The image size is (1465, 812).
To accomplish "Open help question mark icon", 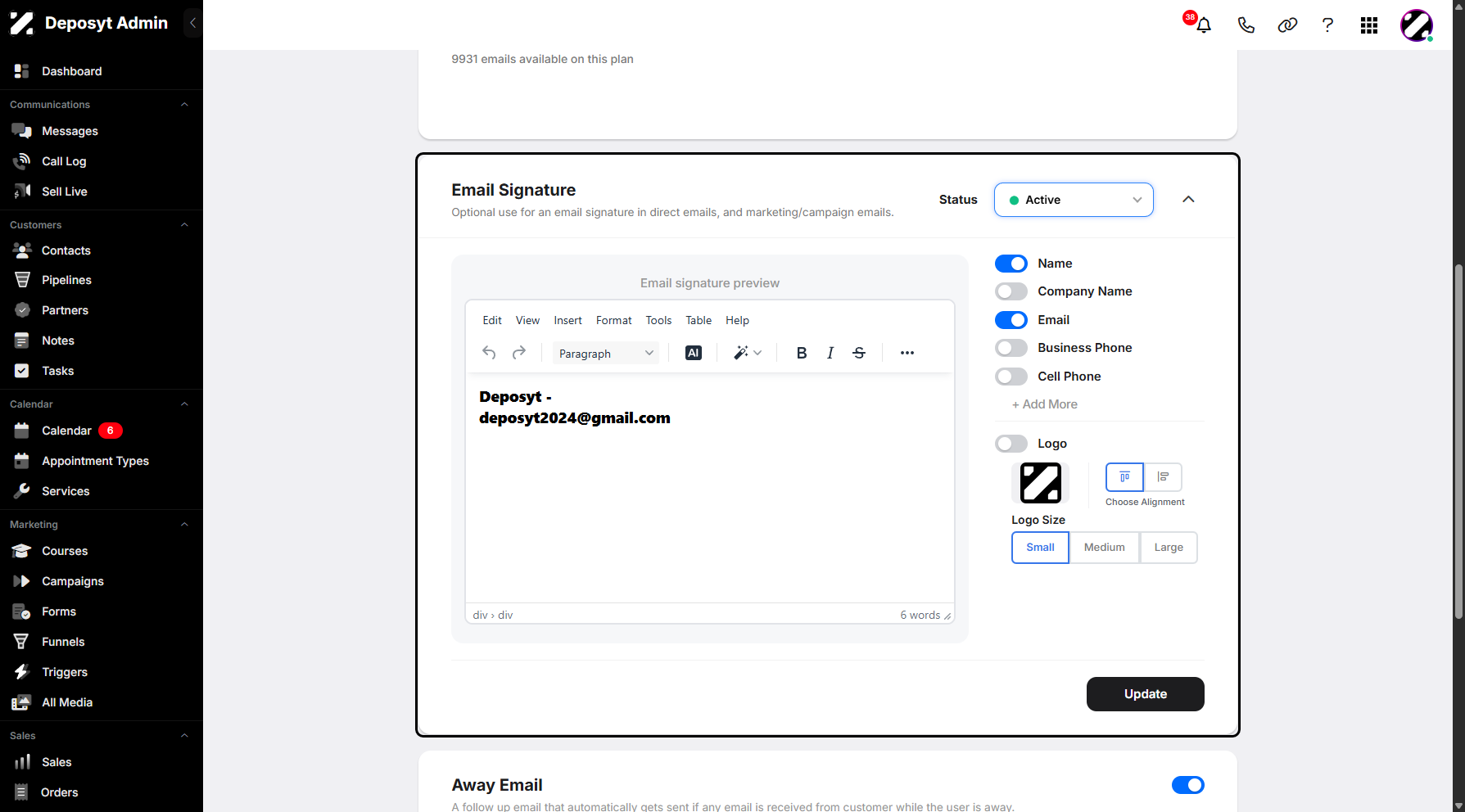I will pos(1327,25).
